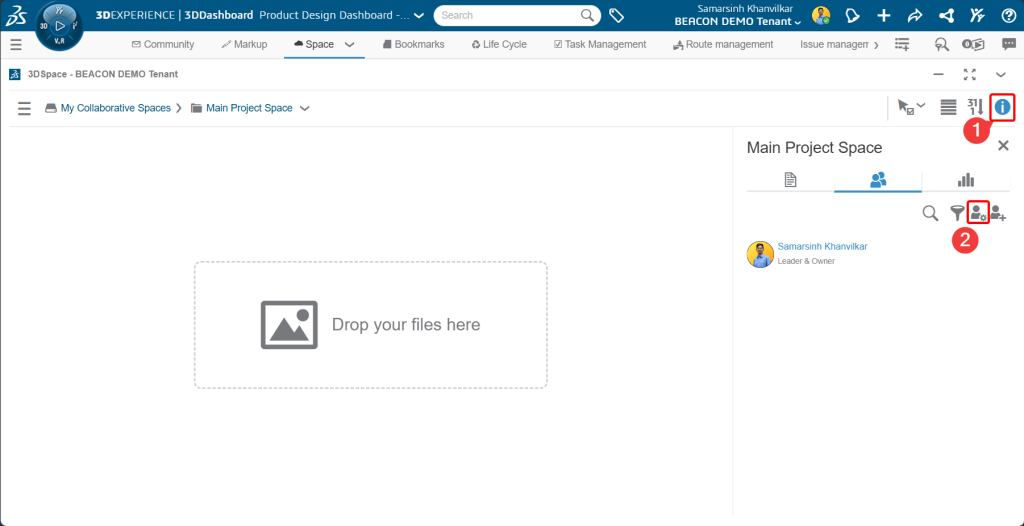Expand the Main Project Space breadcrumb dropdown
The height and width of the screenshot is (526, 1024).
pyautogui.click(x=305, y=108)
